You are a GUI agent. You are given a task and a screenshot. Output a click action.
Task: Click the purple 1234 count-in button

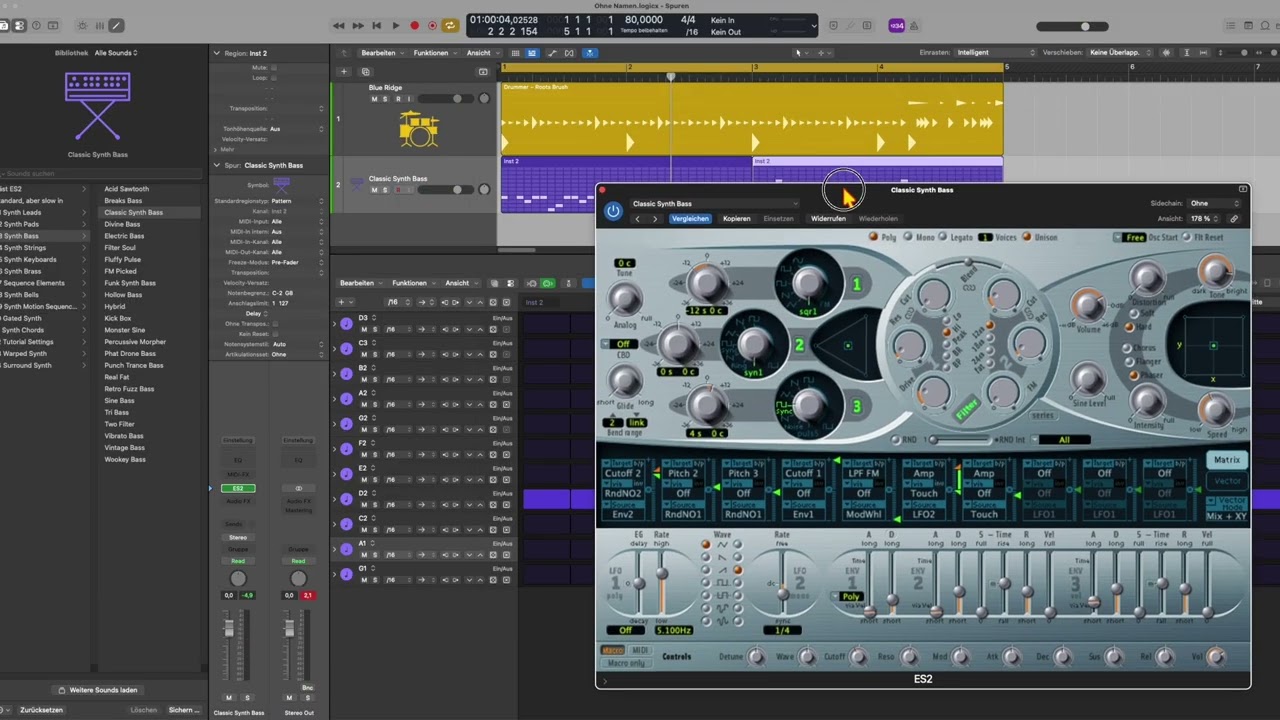click(897, 25)
